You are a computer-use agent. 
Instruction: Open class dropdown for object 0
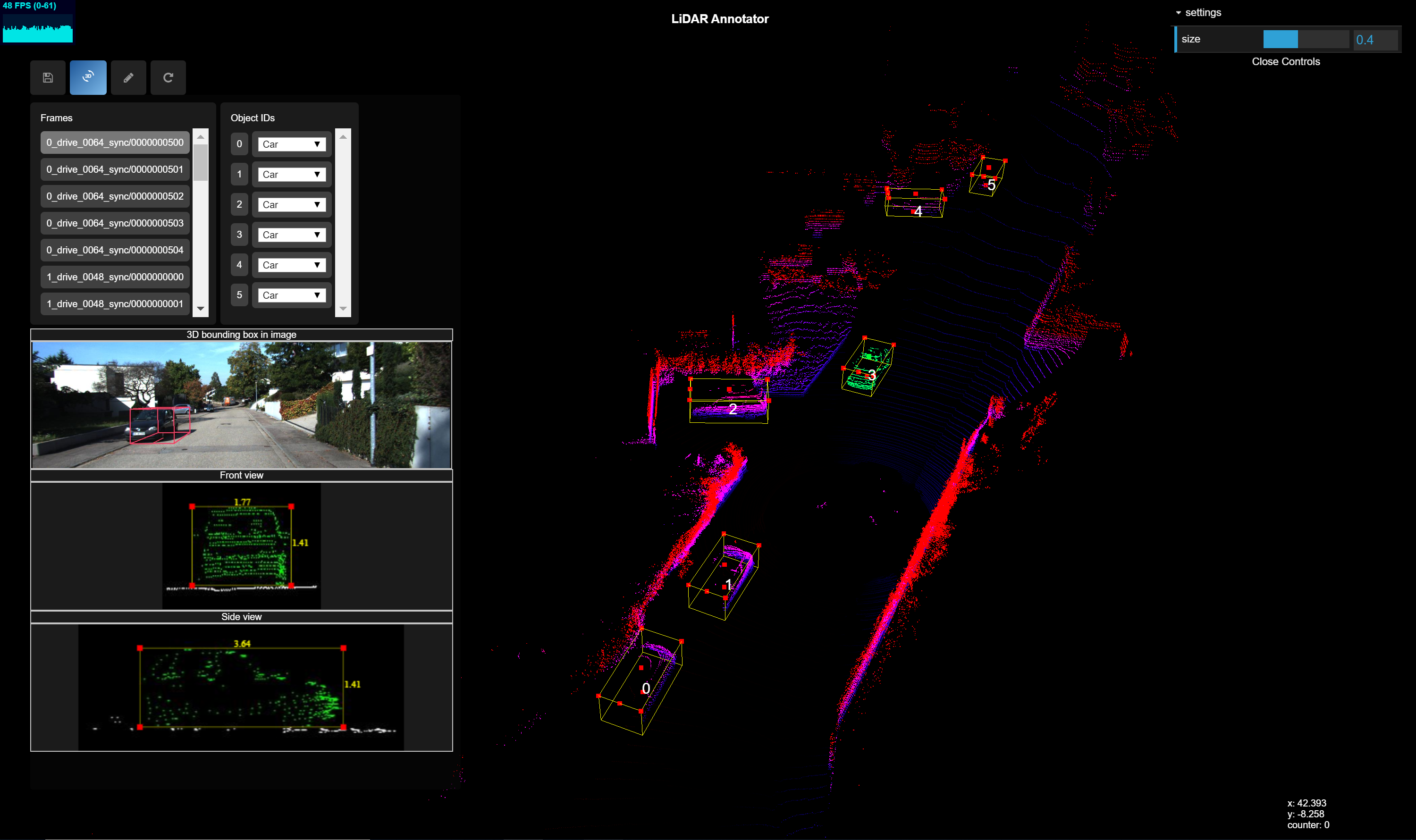click(x=292, y=144)
